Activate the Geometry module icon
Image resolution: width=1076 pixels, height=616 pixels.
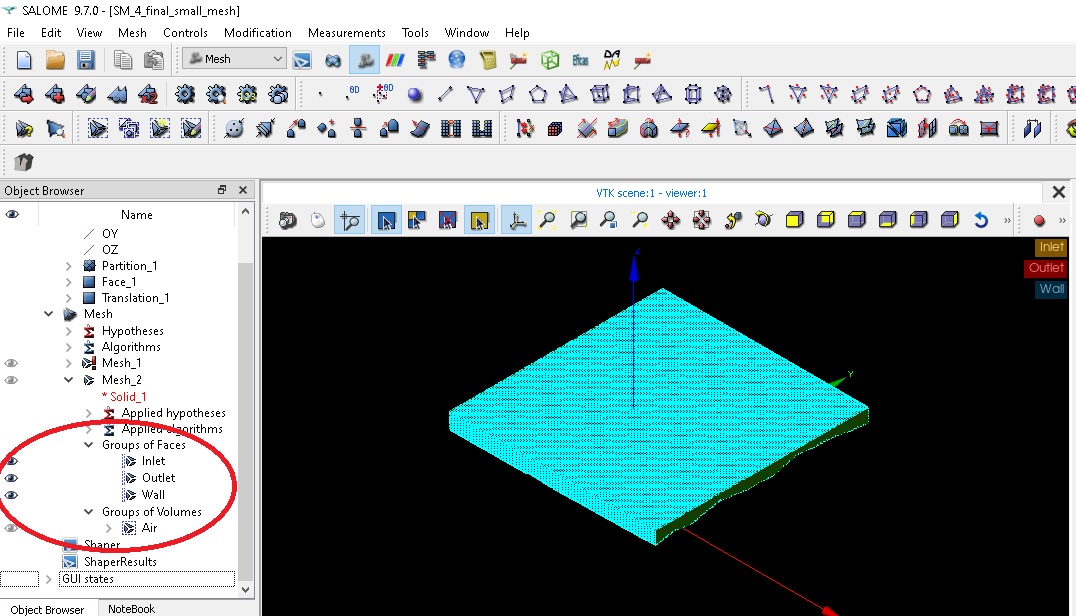click(x=333, y=60)
